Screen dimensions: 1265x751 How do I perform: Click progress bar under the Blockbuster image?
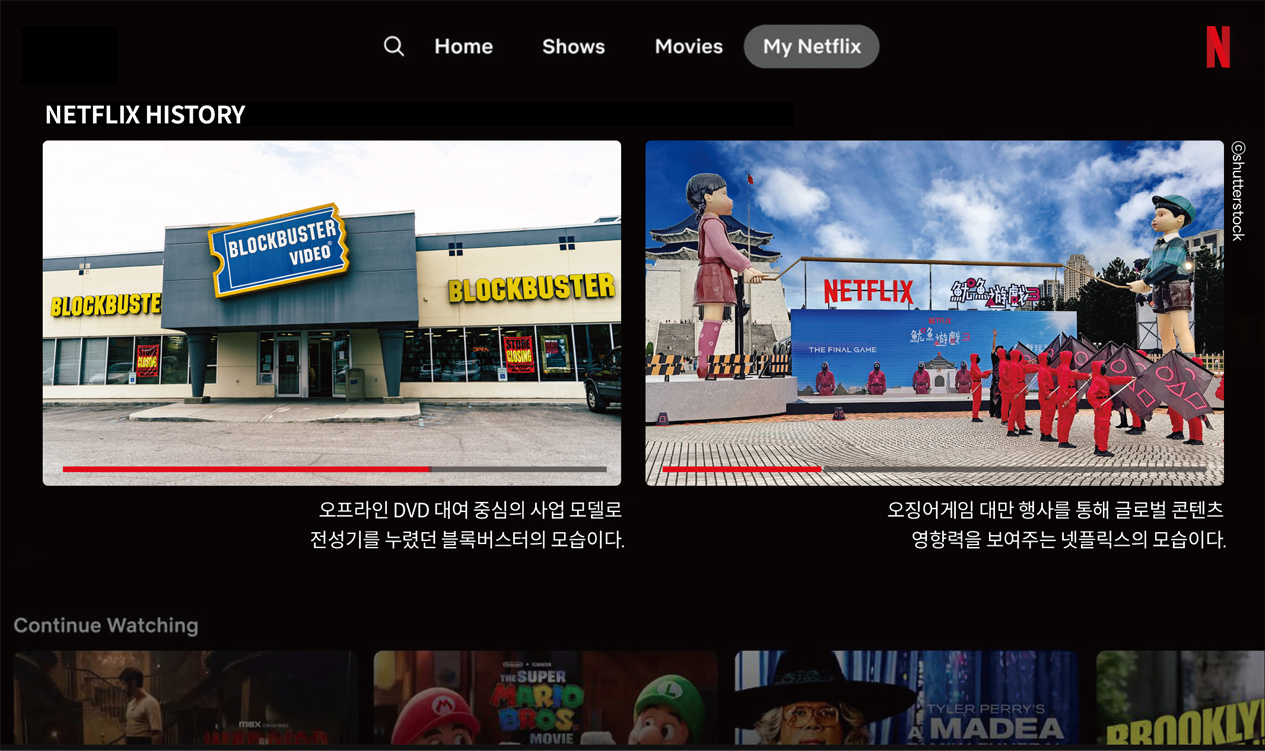click(334, 468)
